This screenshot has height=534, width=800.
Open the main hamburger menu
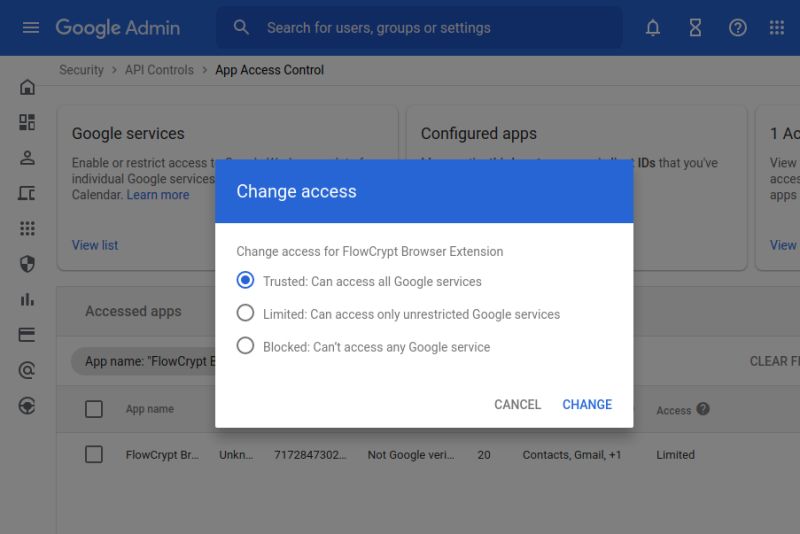tap(31, 28)
